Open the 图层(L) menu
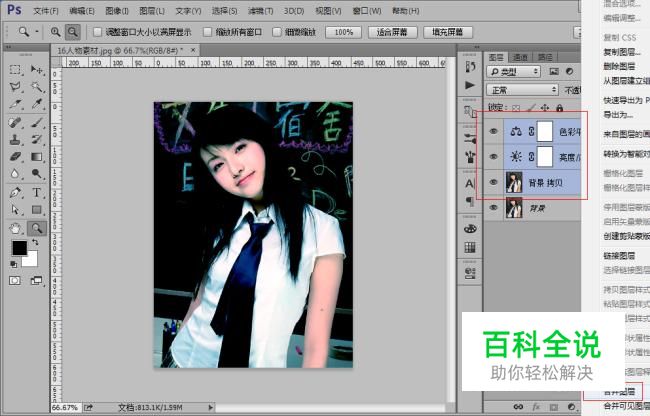The width and height of the screenshot is (650, 416). click(152, 11)
